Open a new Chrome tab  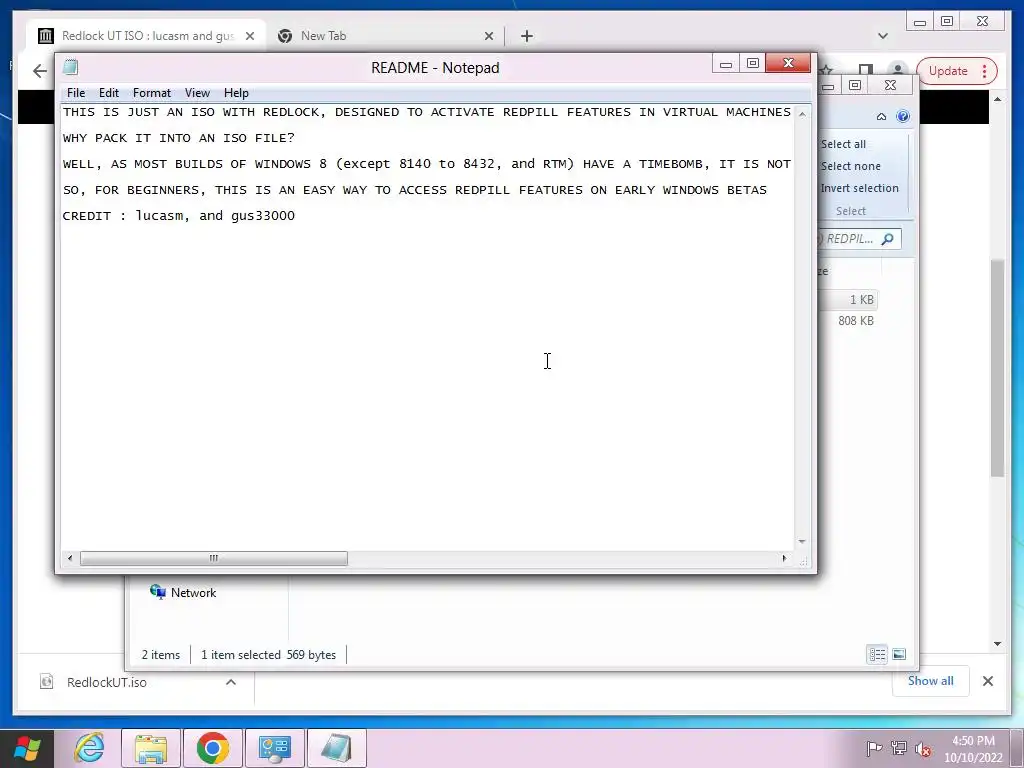[x=527, y=36]
